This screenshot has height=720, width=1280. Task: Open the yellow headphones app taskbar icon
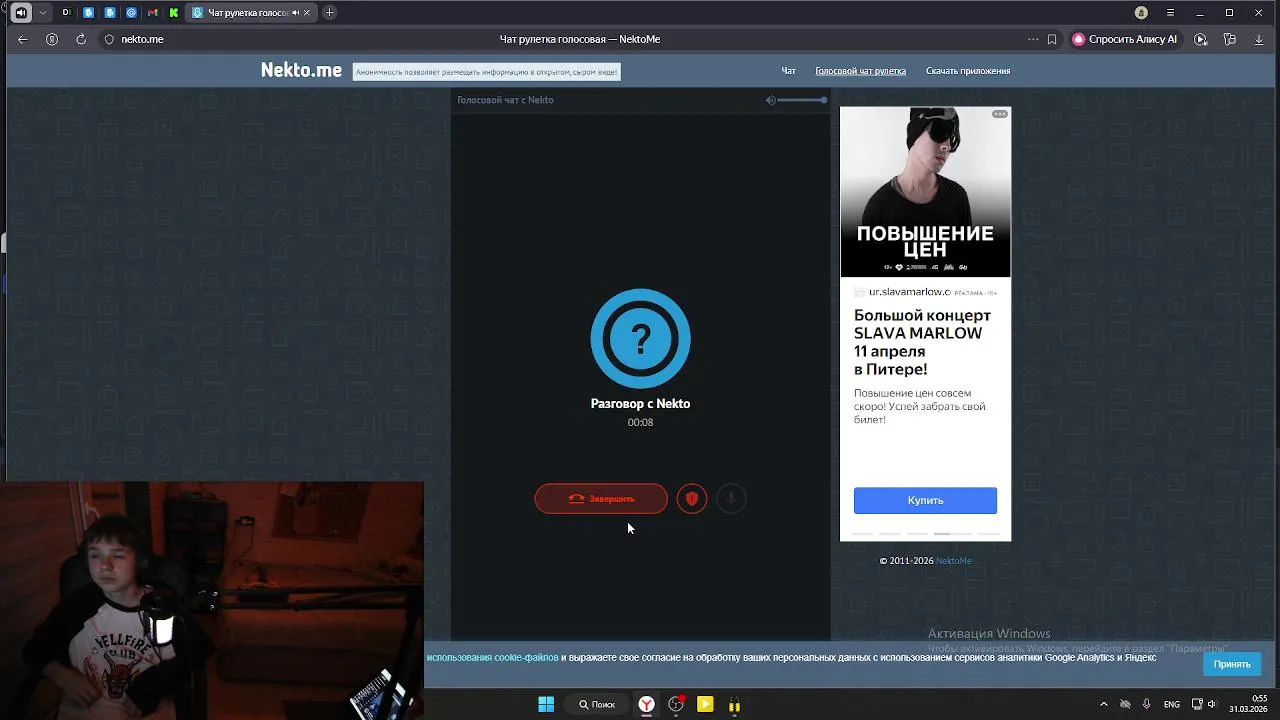tap(734, 704)
